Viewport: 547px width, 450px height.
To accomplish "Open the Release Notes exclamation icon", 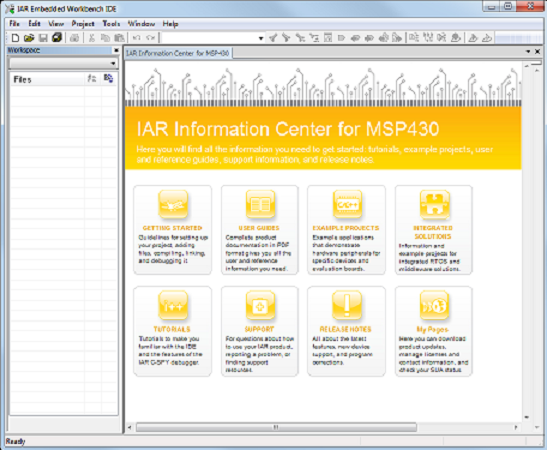I will 347,306.
